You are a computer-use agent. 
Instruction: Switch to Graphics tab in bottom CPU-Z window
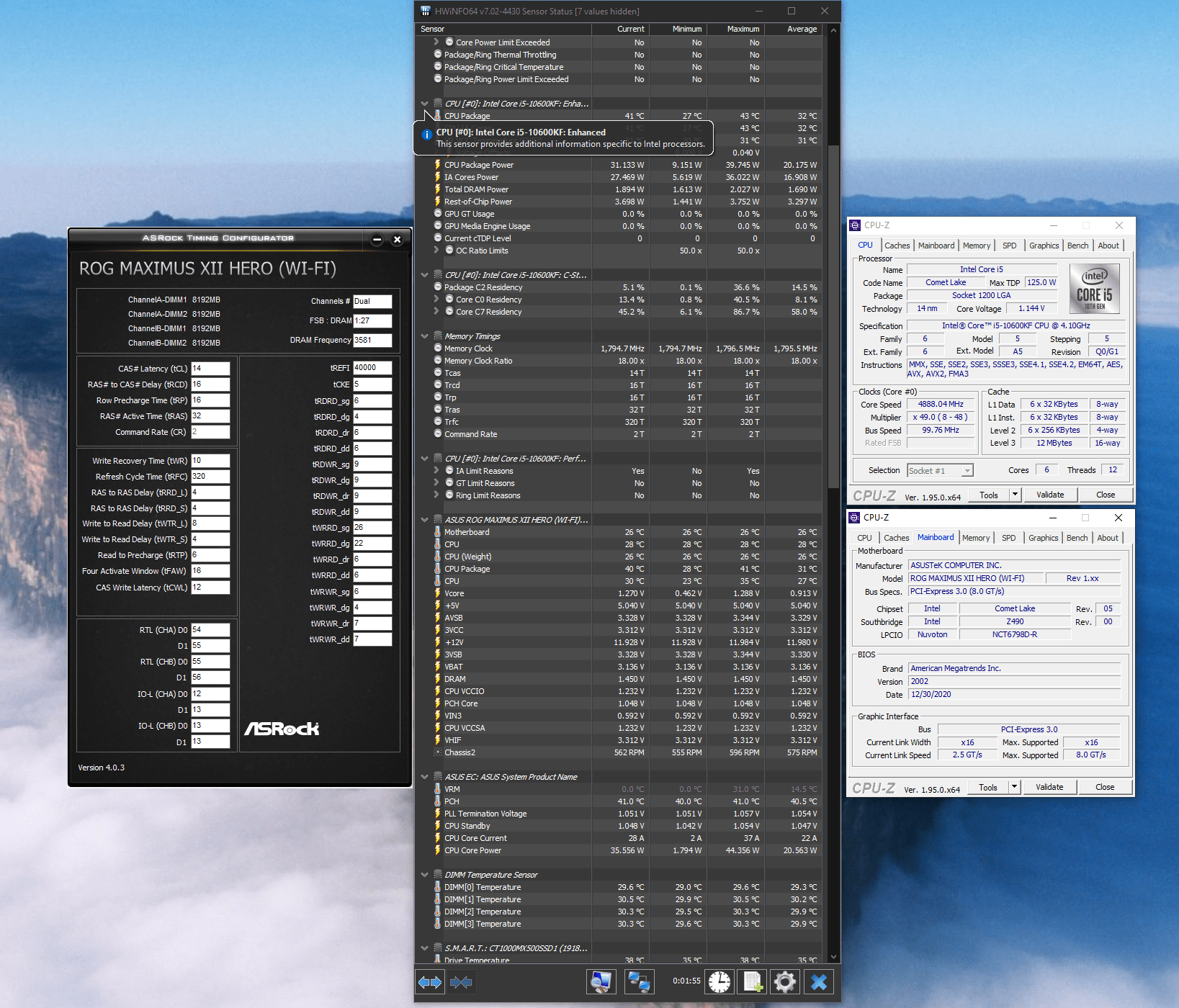tap(1043, 538)
